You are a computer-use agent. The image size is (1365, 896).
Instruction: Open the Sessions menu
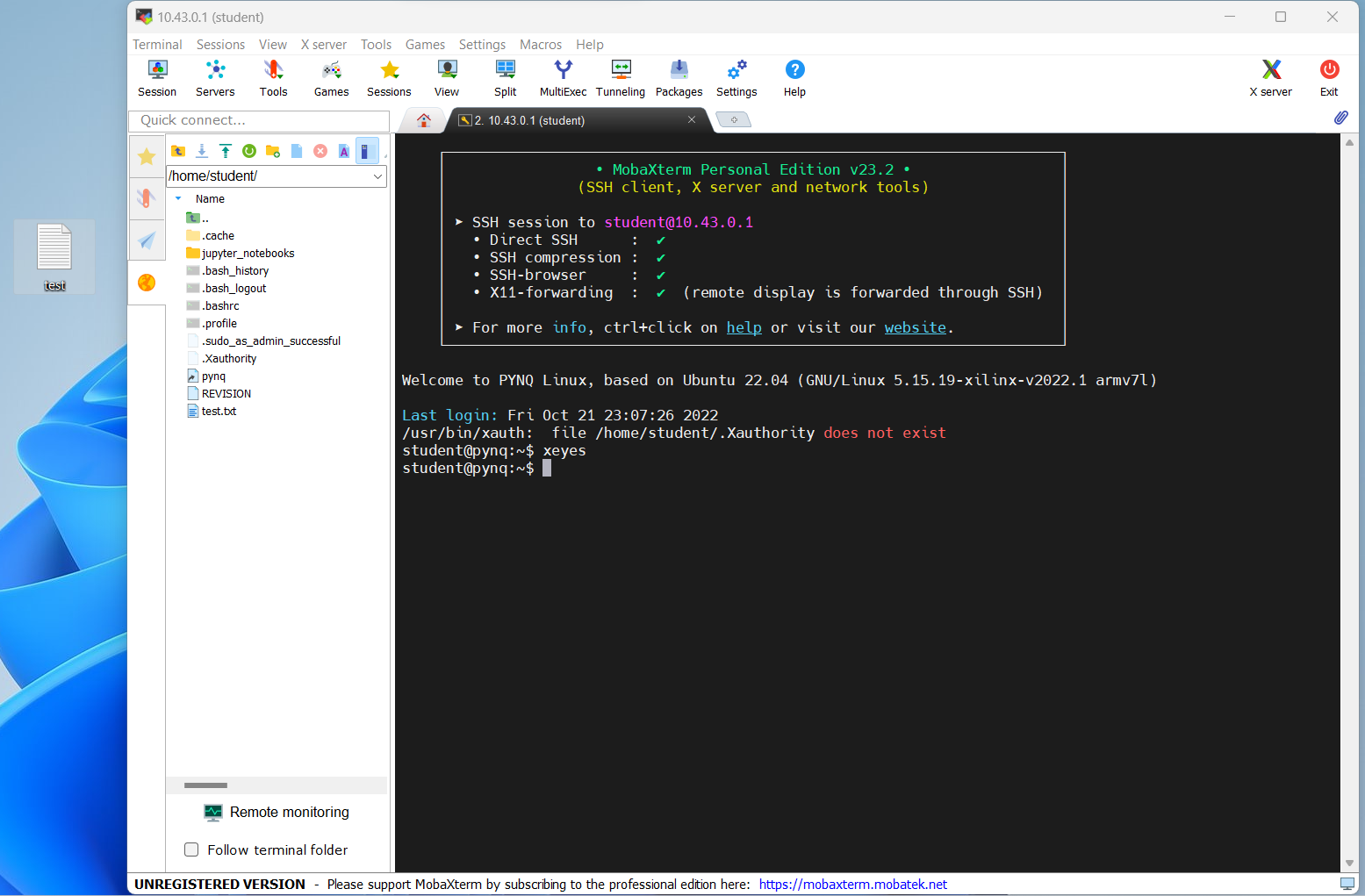[x=220, y=45]
